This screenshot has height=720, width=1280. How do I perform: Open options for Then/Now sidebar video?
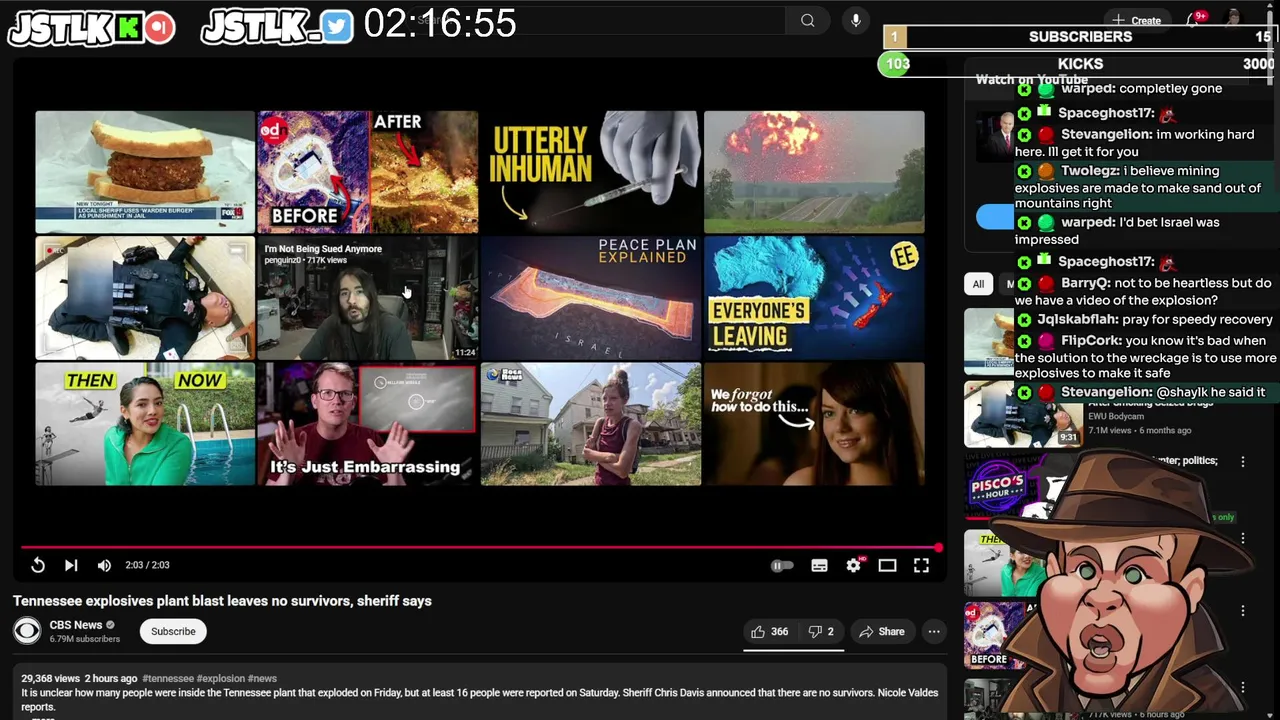point(1243,539)
